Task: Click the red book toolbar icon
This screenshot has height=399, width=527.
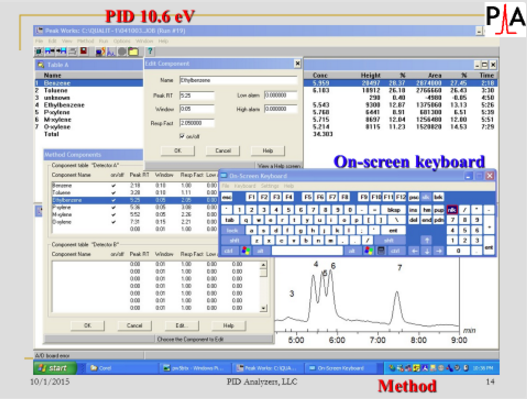Action: pyautogui.click(x=83, y=50)
